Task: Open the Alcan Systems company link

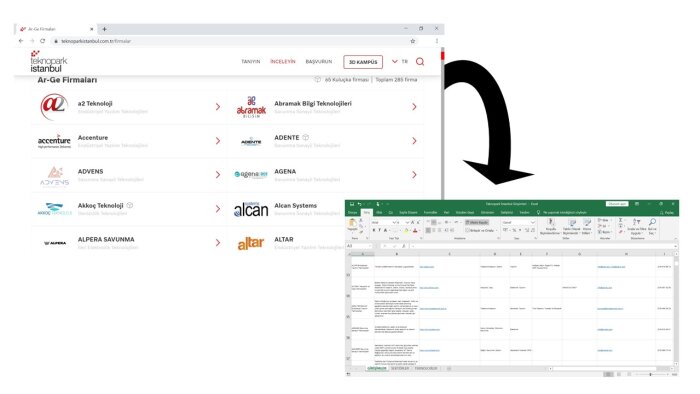Action: click(296, 206)
